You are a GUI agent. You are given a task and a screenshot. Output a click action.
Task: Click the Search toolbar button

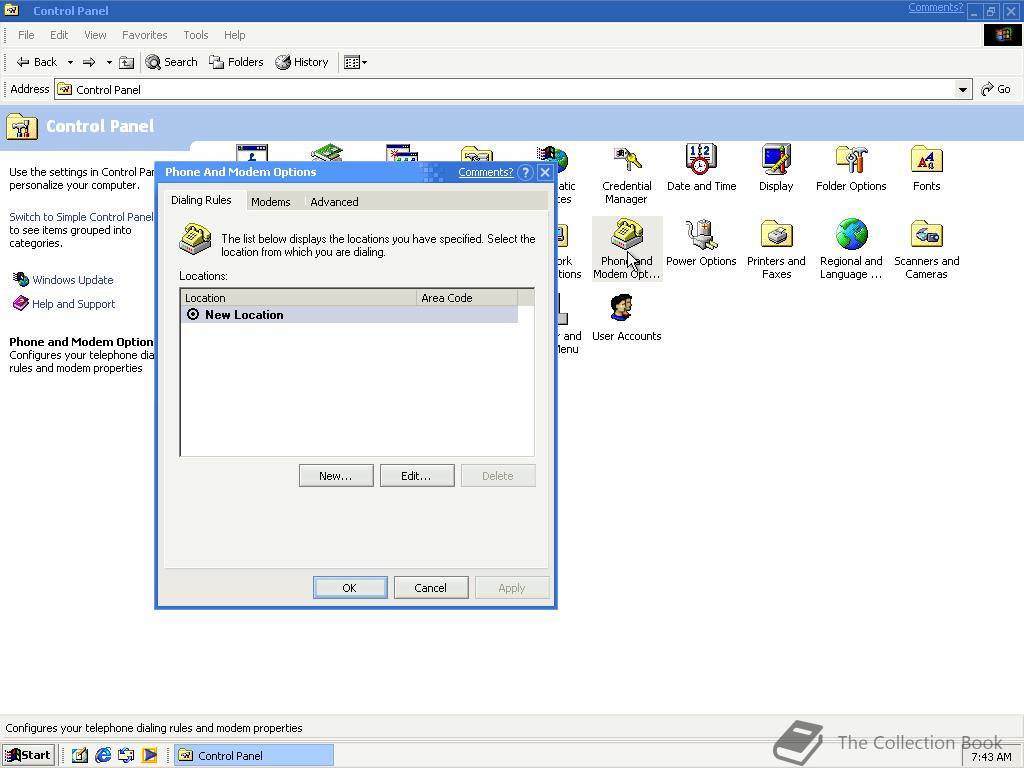[172, 62]
